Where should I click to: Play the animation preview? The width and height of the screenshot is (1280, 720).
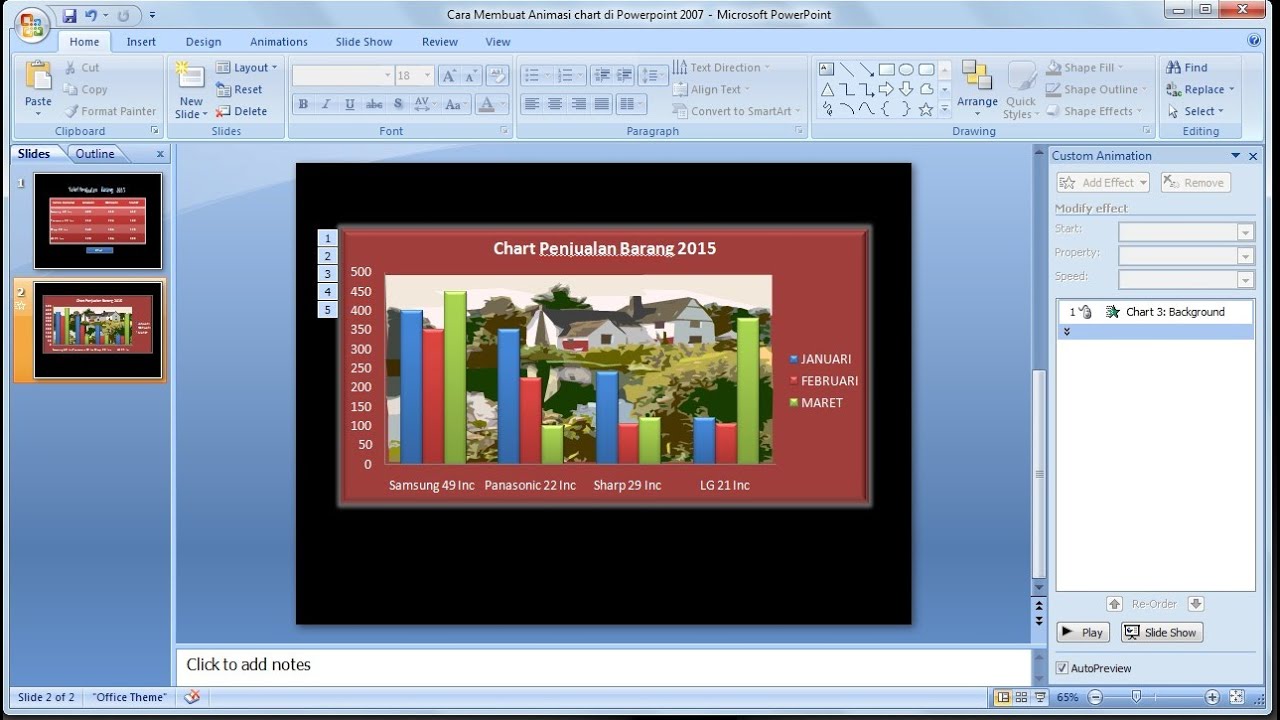click(1083, 632)
